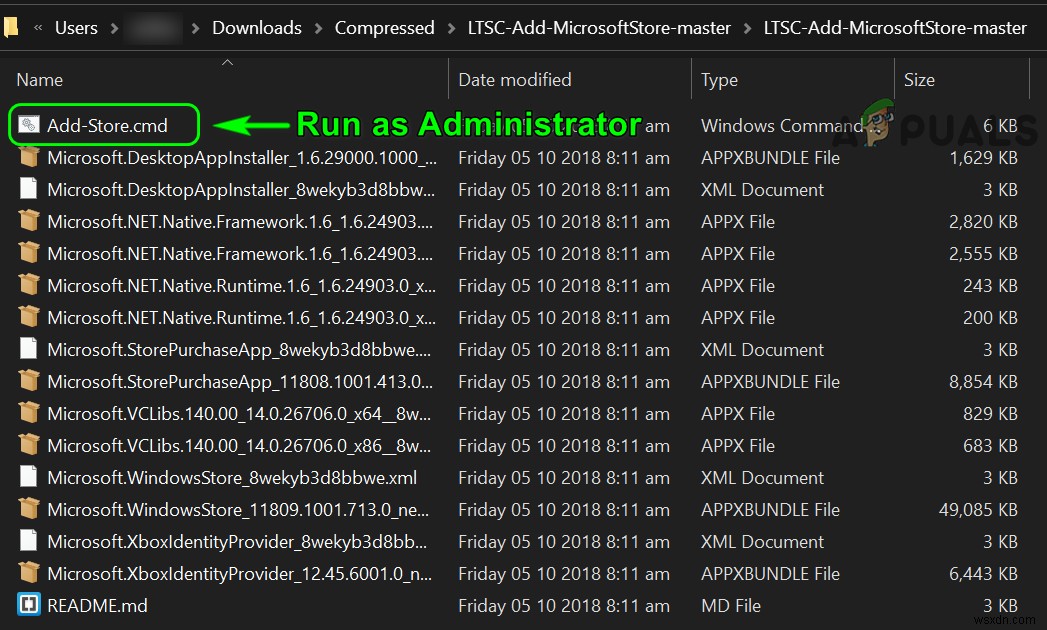Click the README.md file icon
This screenshot has width=1047, height=630.
(29, 606)
